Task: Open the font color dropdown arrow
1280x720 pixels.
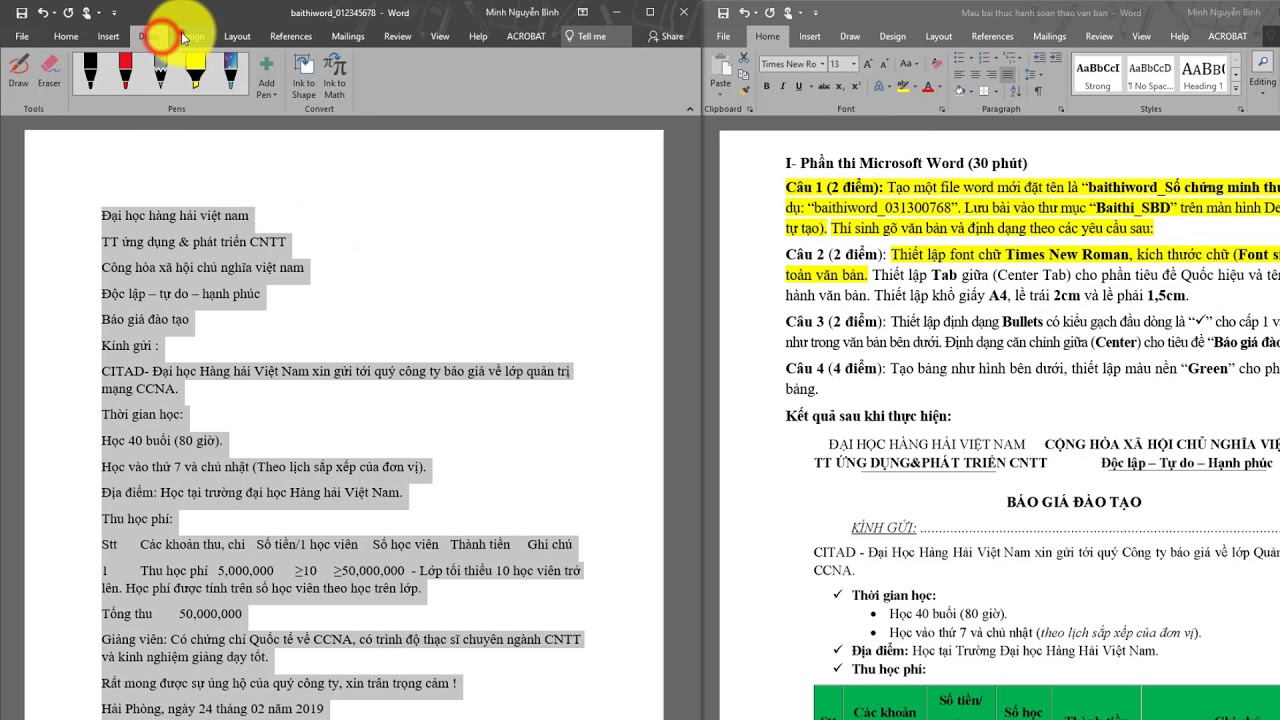Action: tap(940, 86)
